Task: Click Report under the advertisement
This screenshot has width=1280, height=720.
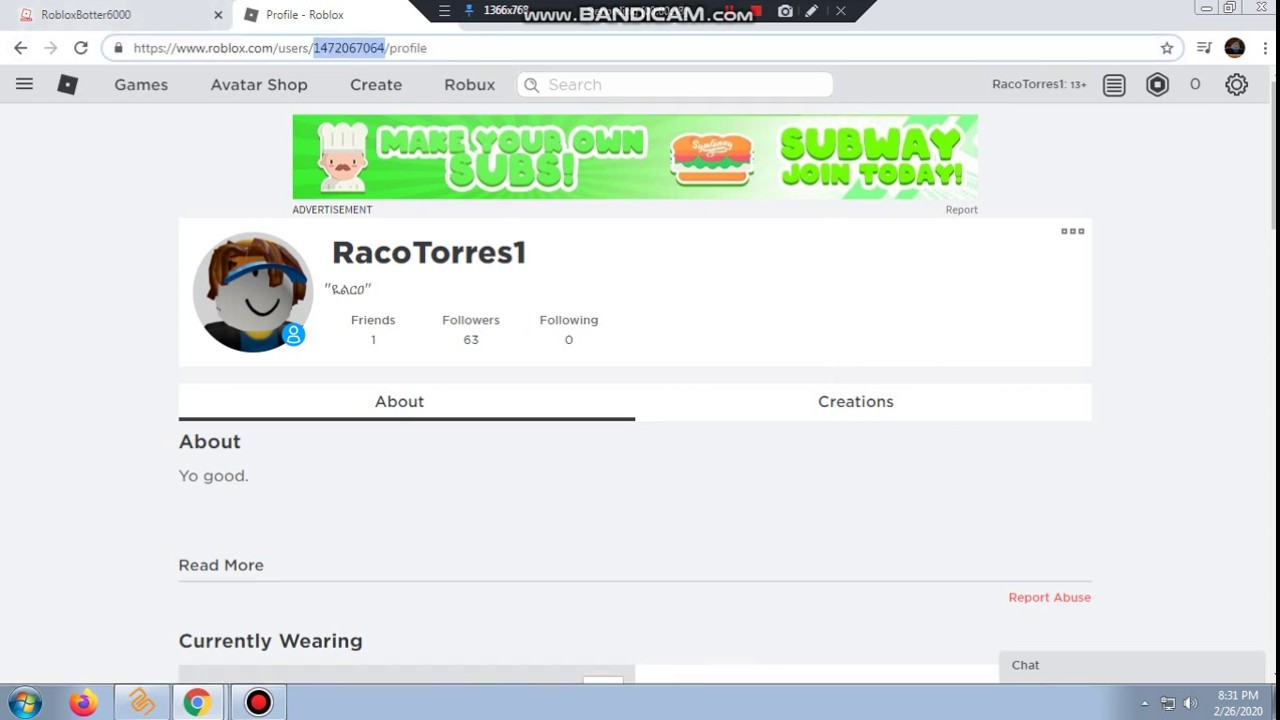Action: pyautogui.click(x=961, y=210)
